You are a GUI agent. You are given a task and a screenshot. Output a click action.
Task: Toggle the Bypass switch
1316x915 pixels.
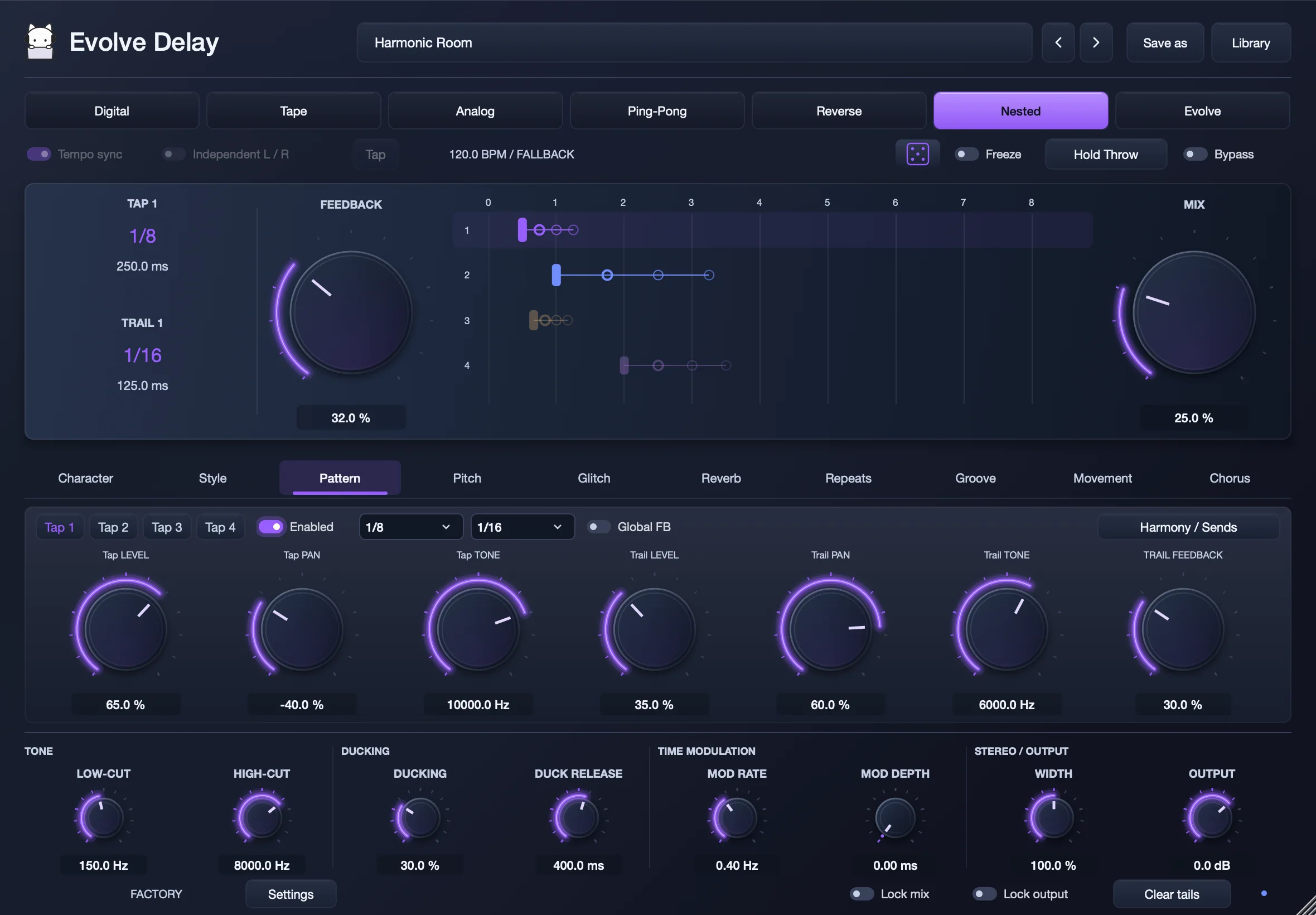point(1194,154)
